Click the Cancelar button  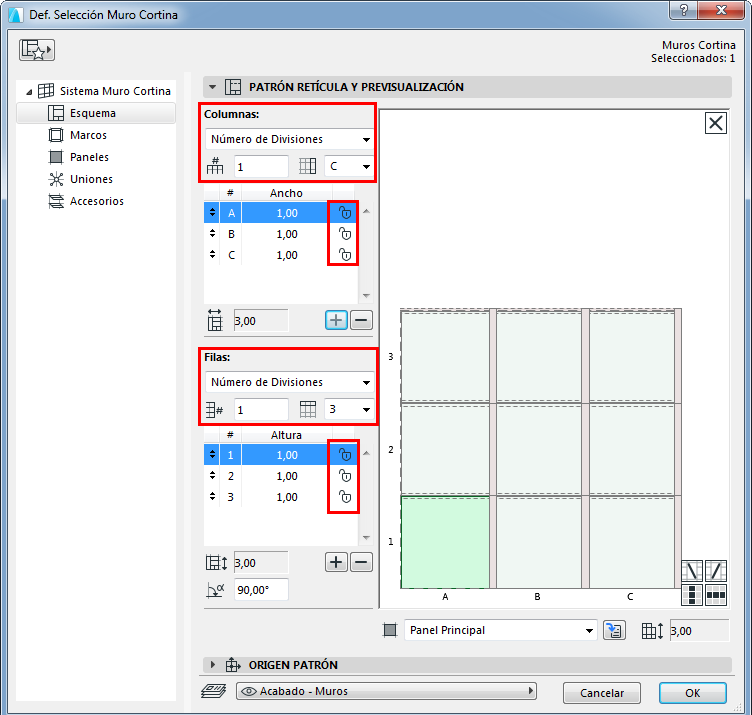point(602,693)
